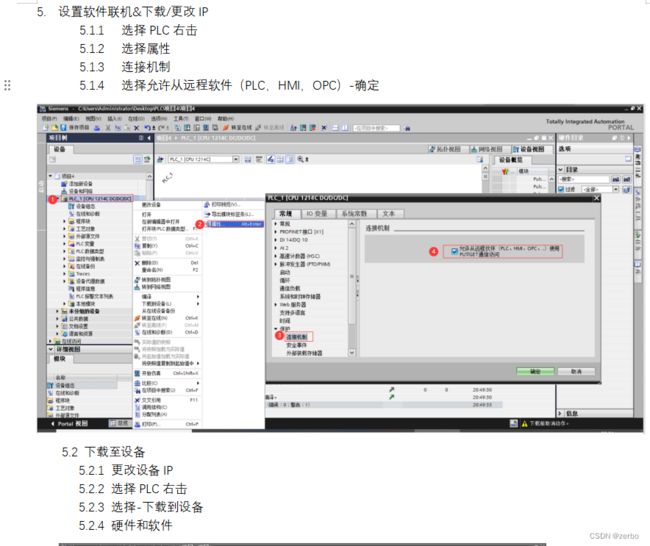Choose 属性 in the context menu
This screenshot has height=546, width=650.
[x=234, y=224]
